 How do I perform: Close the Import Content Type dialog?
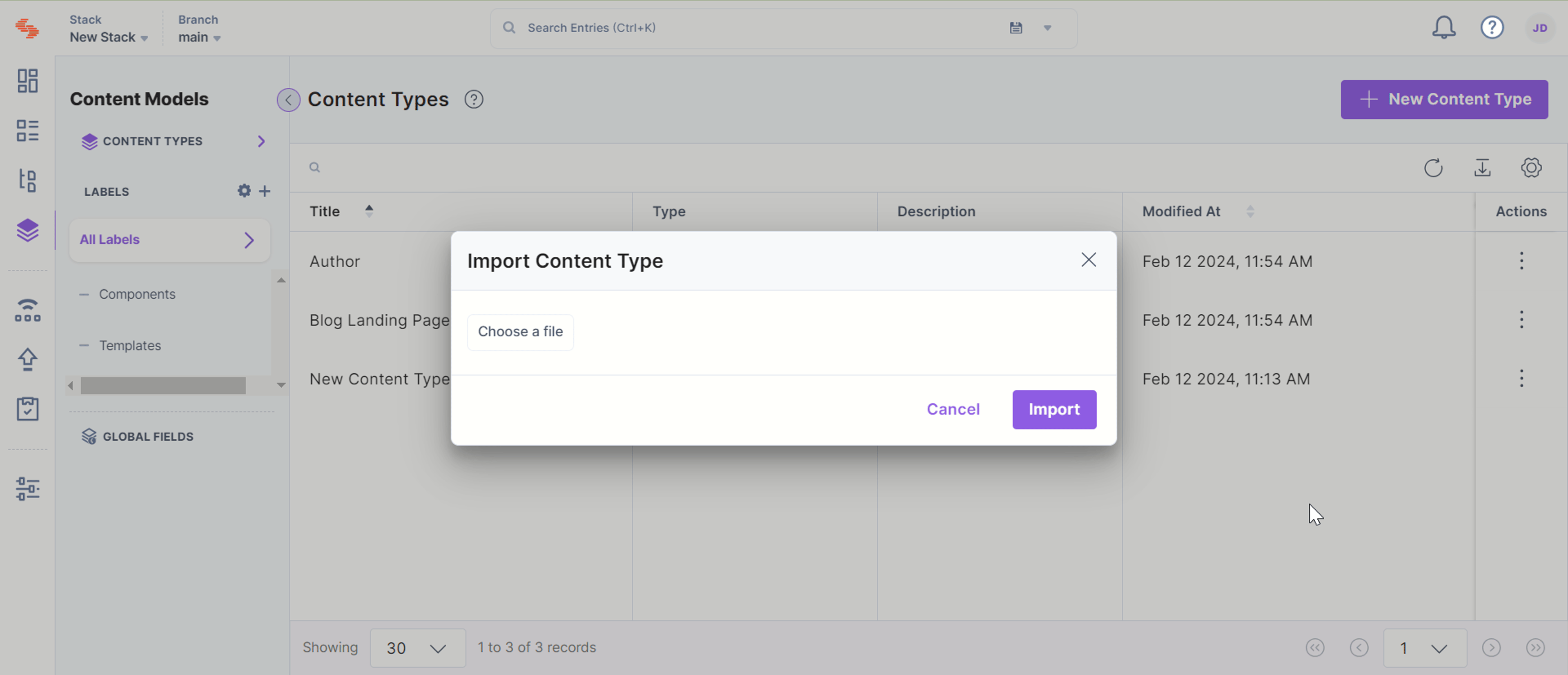[x=1088, y=260]
